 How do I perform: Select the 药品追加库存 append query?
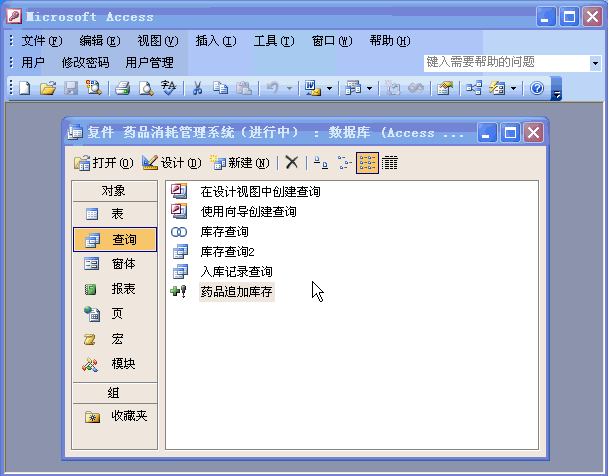point(222,292)
